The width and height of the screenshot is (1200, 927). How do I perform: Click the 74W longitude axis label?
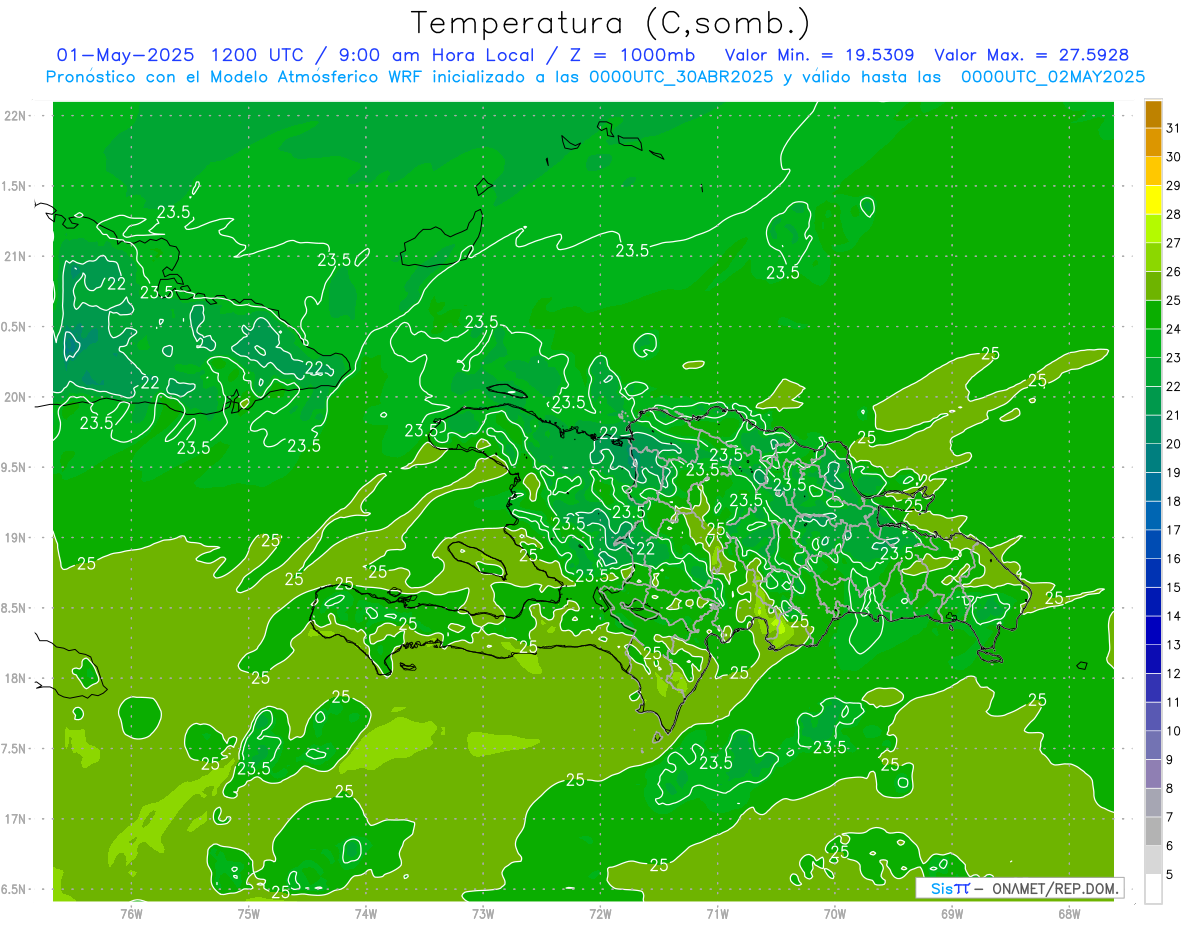pos(365,912)
